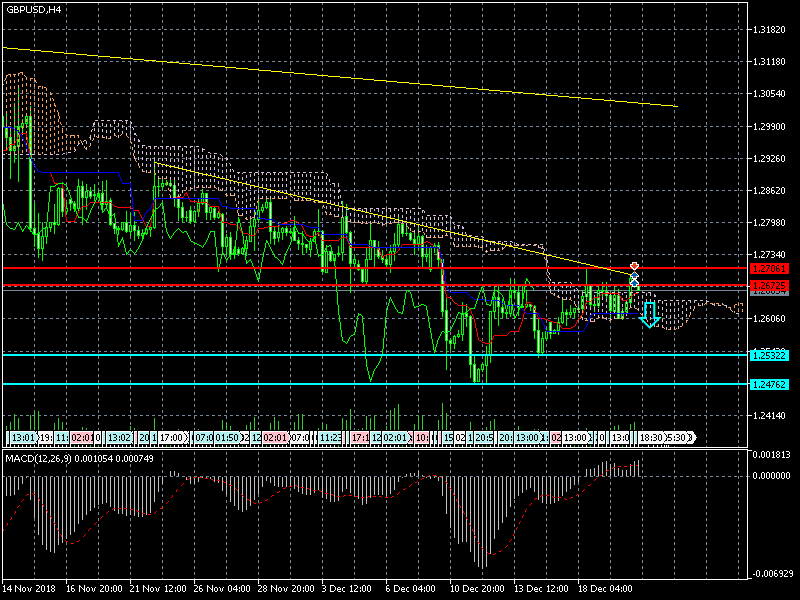Image resolution: width=800 pixels, height=600 pixels.
Task: Select the red diamond marker above price
Action: (634, 266)
